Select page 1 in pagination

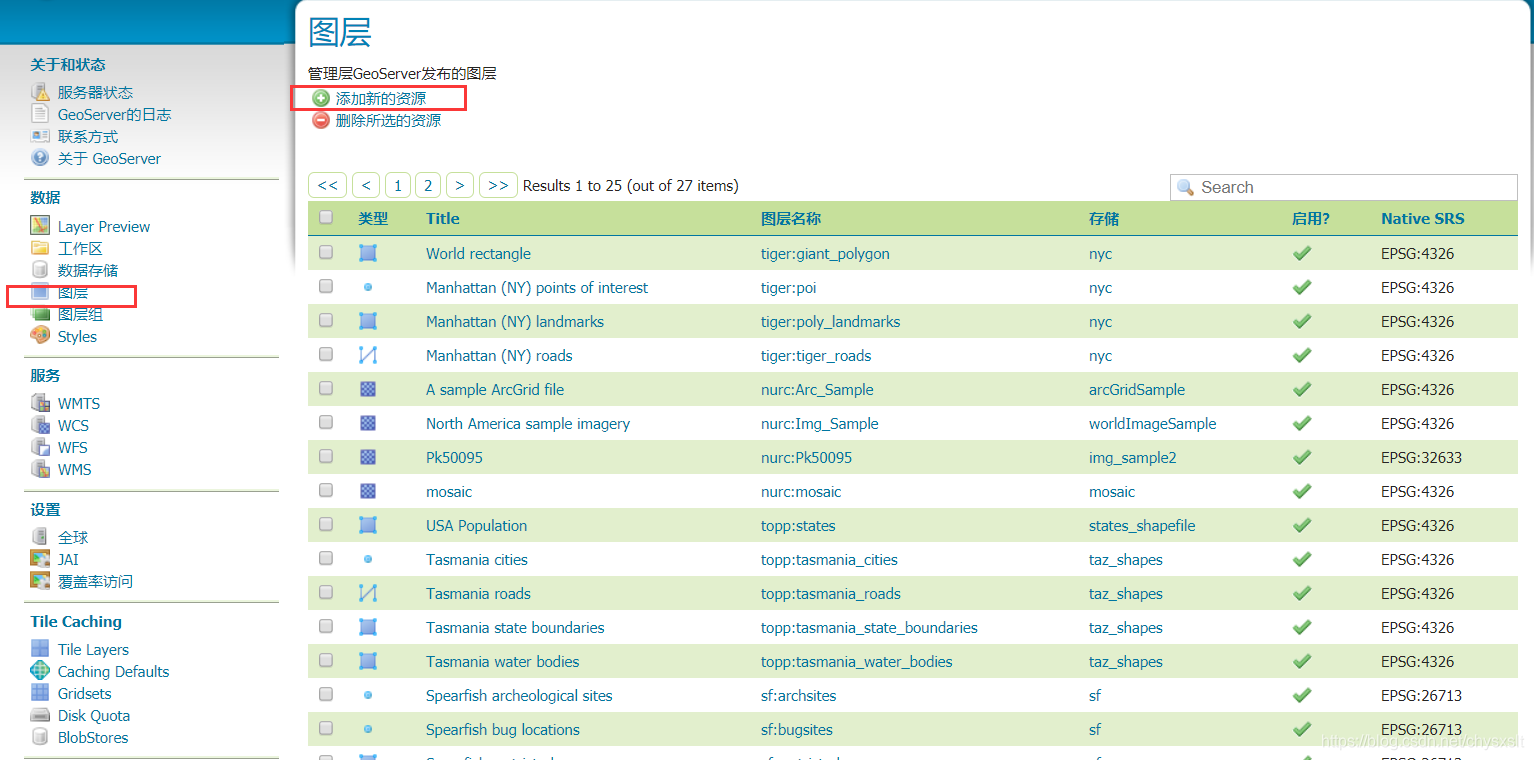398,185
